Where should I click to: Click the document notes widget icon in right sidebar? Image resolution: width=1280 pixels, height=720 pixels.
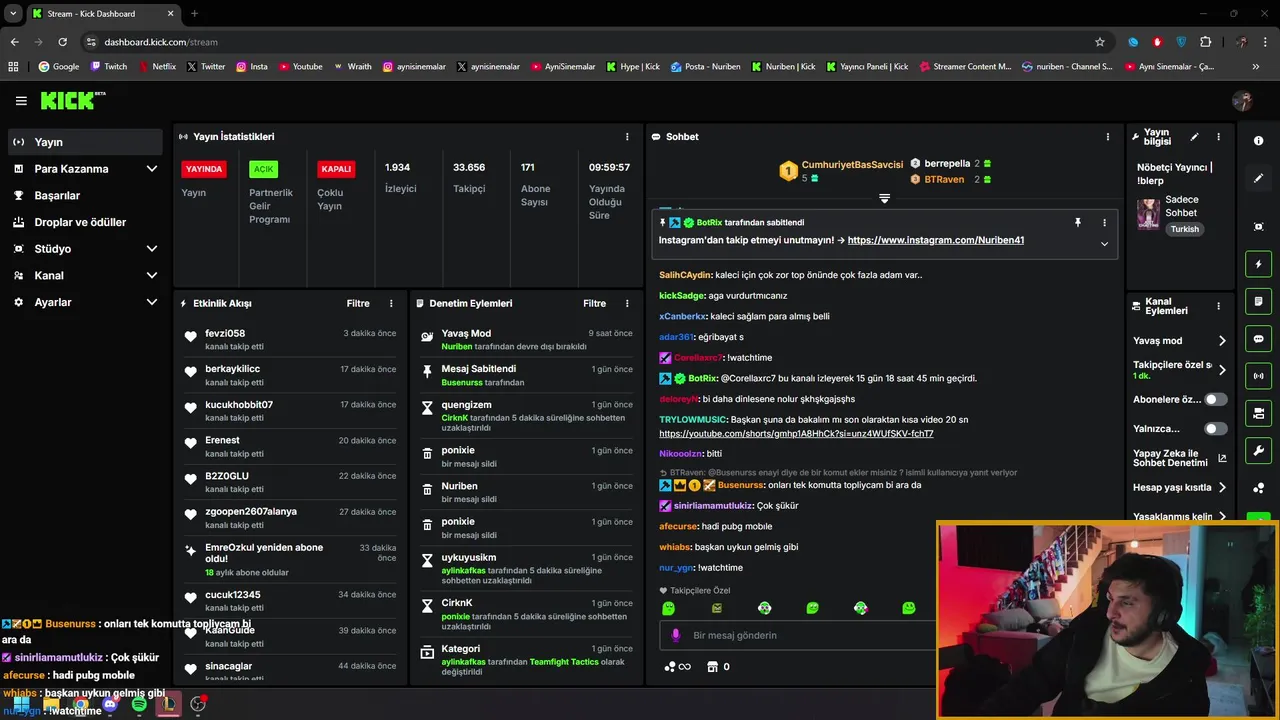pyautogui.click(x=1258, y=302)
